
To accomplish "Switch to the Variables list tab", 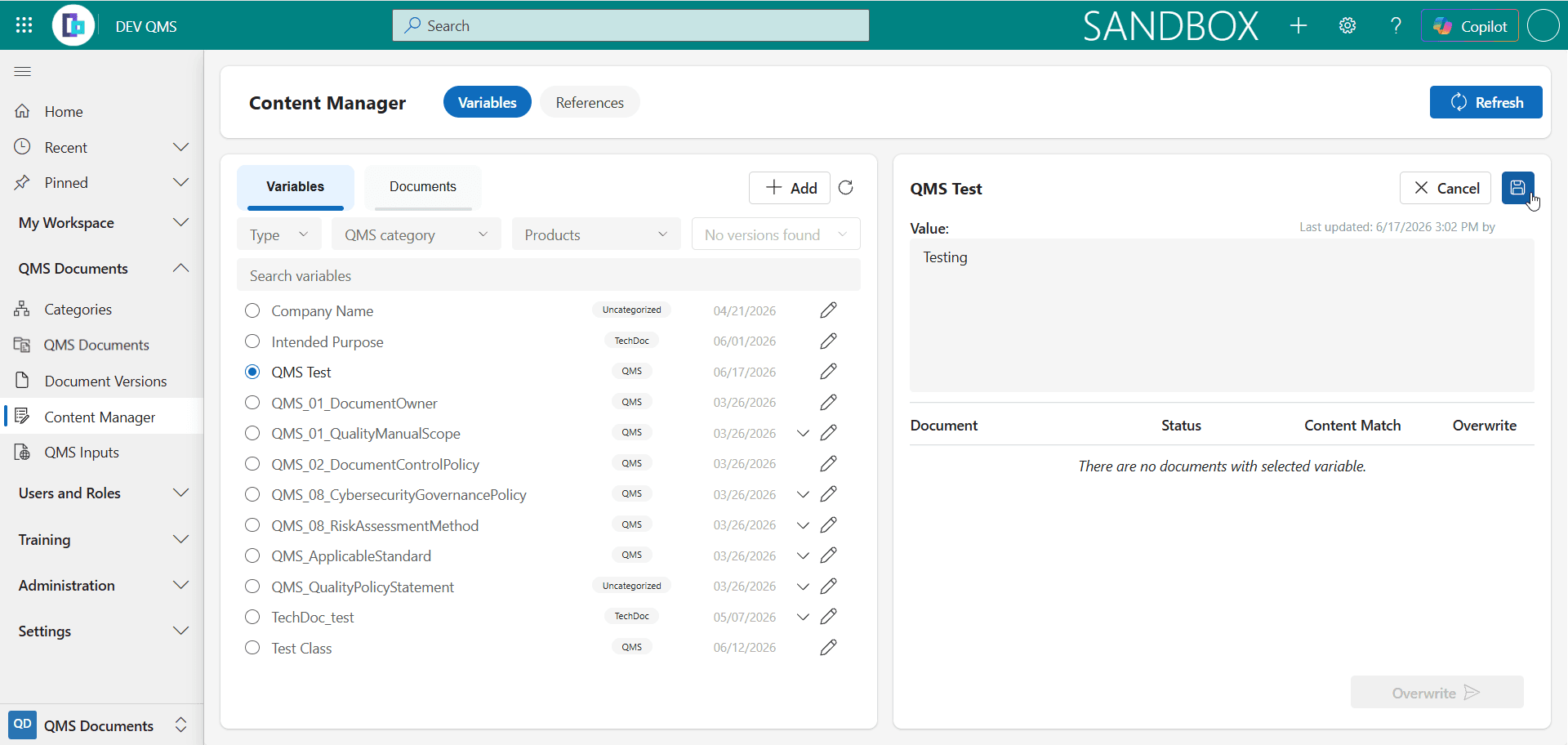I will [x=295, y=187].
